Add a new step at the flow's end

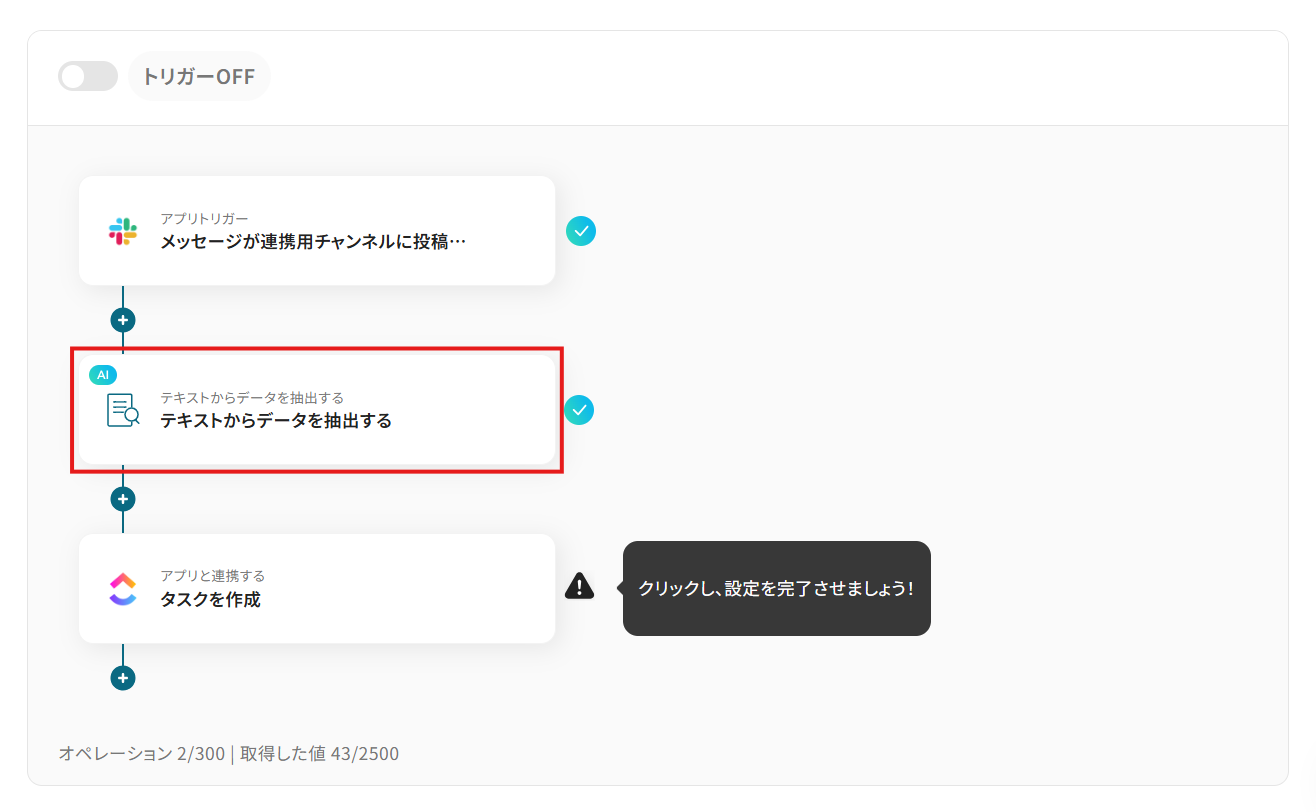pyautogui.click(x=123, y=678)
